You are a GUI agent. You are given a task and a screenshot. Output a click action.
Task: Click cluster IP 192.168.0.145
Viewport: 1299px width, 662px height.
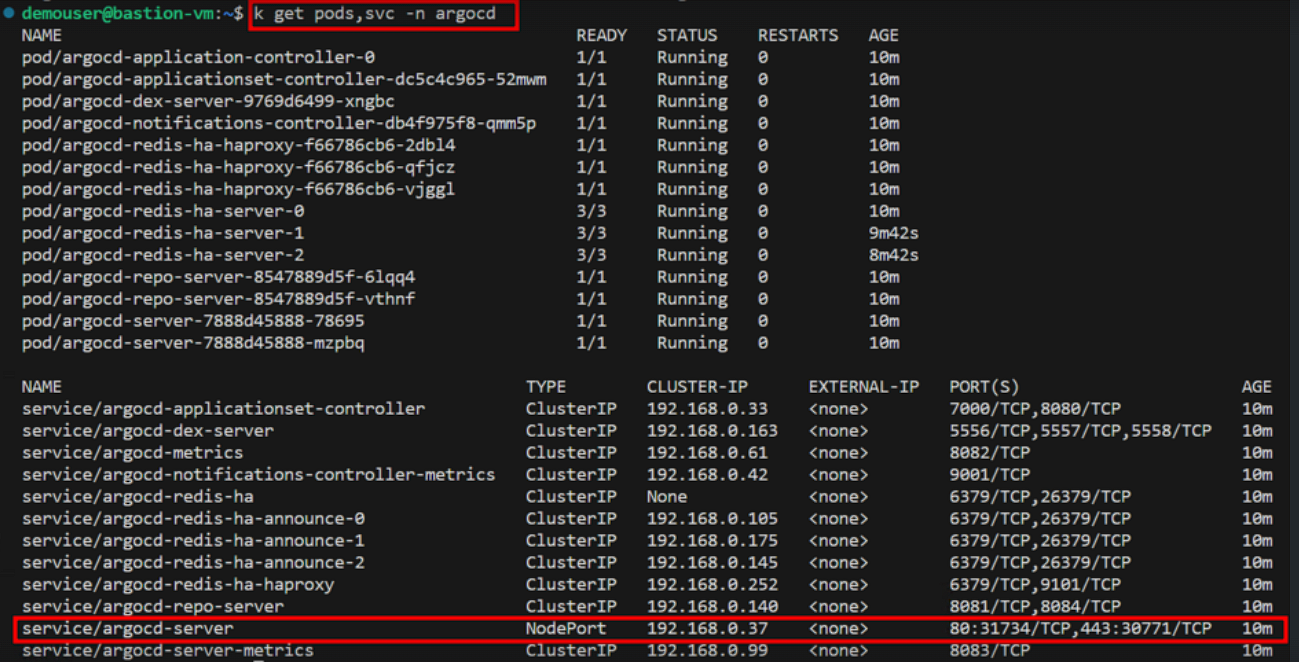point(712,562)
